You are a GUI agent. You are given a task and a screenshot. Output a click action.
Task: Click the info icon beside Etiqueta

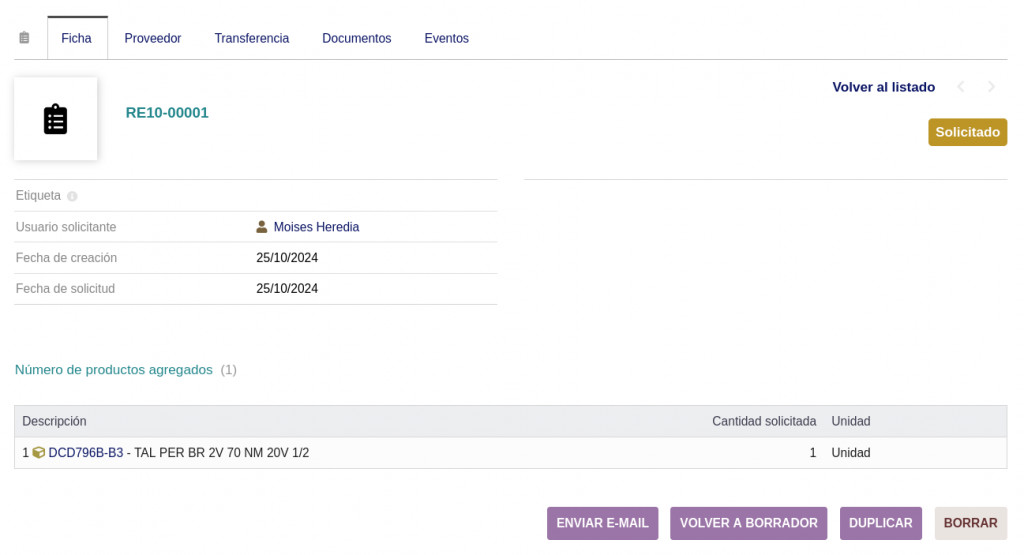point(72,196)
